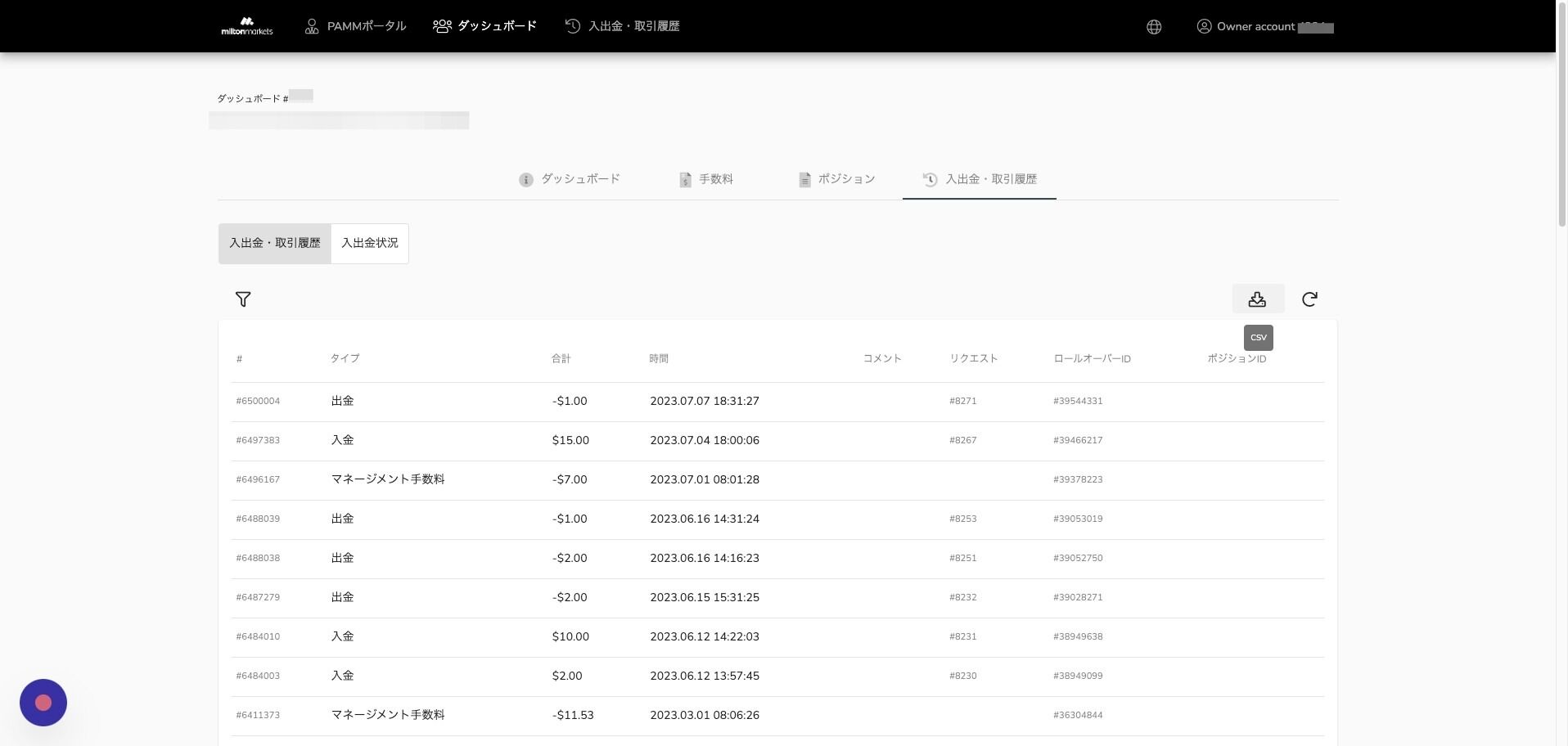Click request ID #8271

pyautogui.click(x=963, y=401)
